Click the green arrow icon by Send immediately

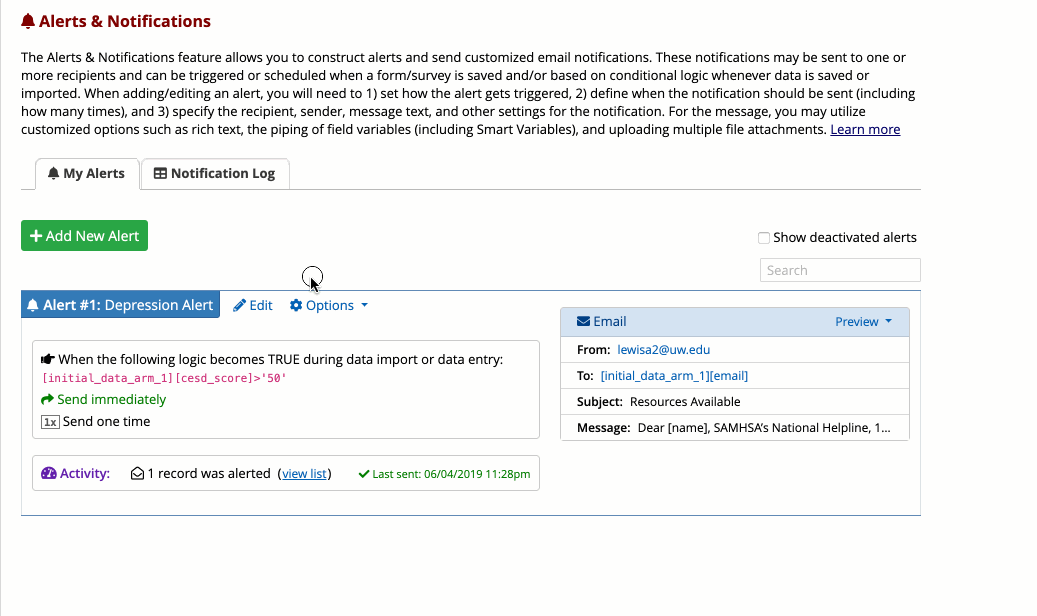point(47,400)
